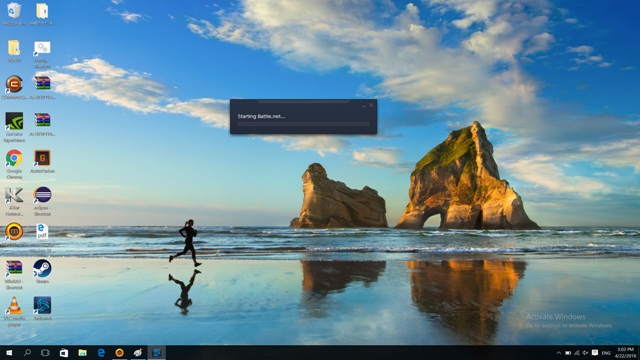The width and height of the screenshot is (640, 360).
Task: Click the ENG language indicator
Action: [x=606, y=353]
